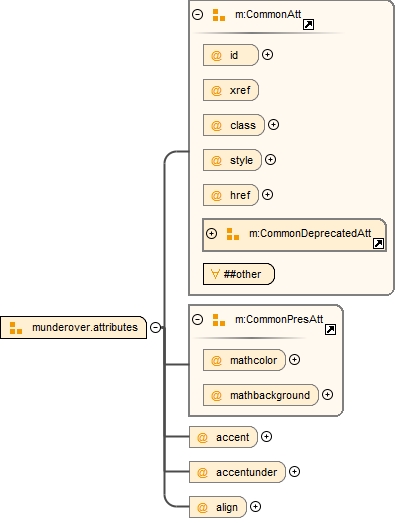This screenshot has height=523, width=396.
Task: Expand the m:CommonDeprecatedAtt group
Action: point(212,233)
